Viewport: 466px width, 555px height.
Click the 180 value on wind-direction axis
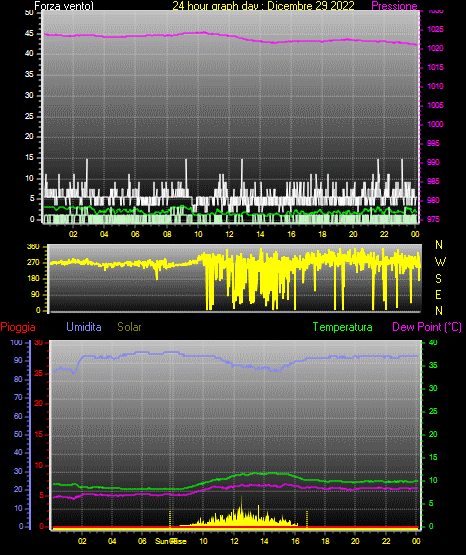33,279
